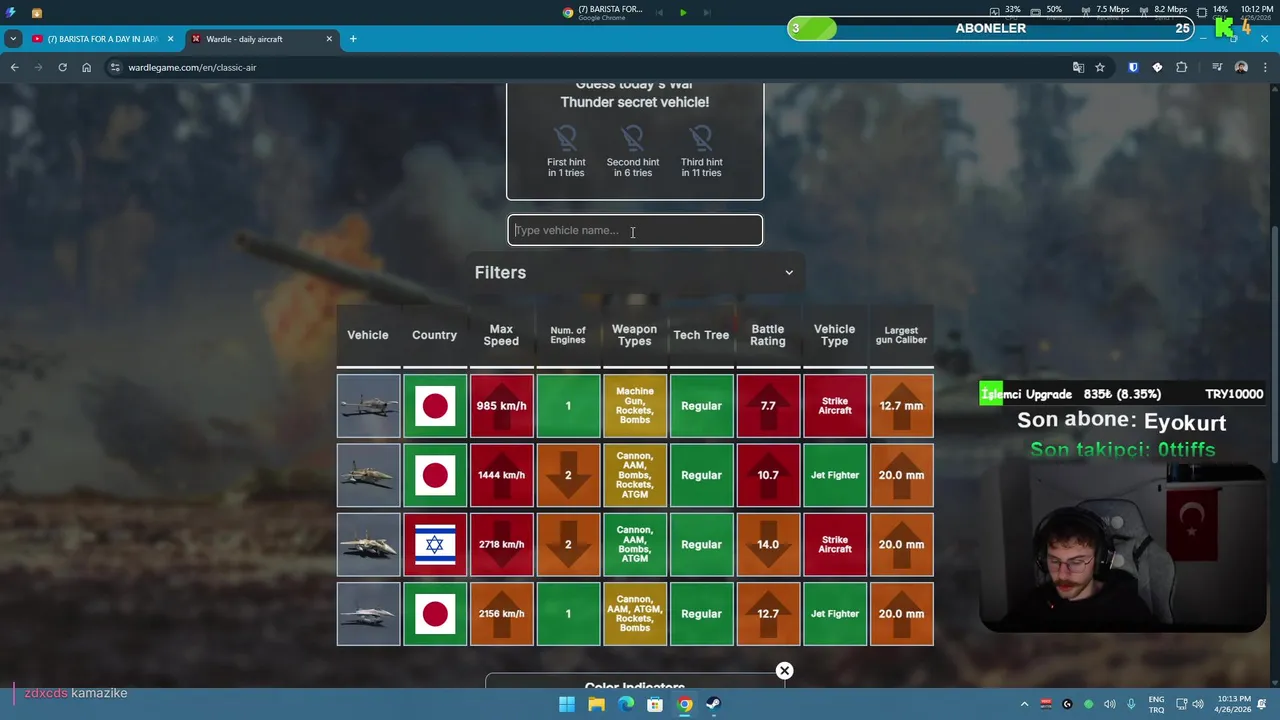Click the 2156 km/h speed cell
The width and height of the screenshot is (1280, 720).
[x=501, y=614]
